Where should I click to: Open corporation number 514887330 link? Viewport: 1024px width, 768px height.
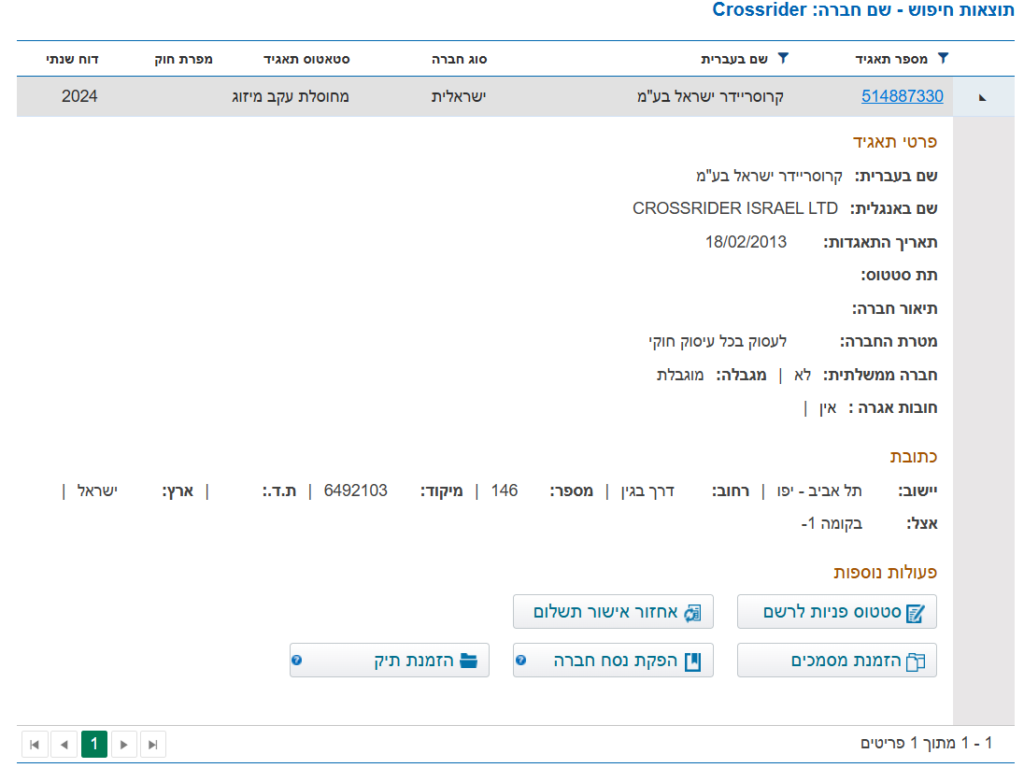click(x=902, y=97)
